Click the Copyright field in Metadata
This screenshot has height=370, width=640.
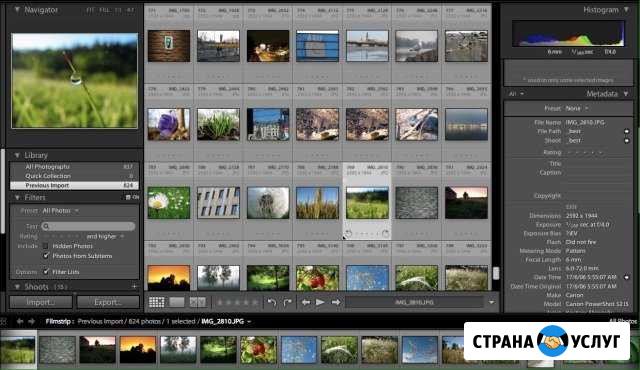click(598, 196)
